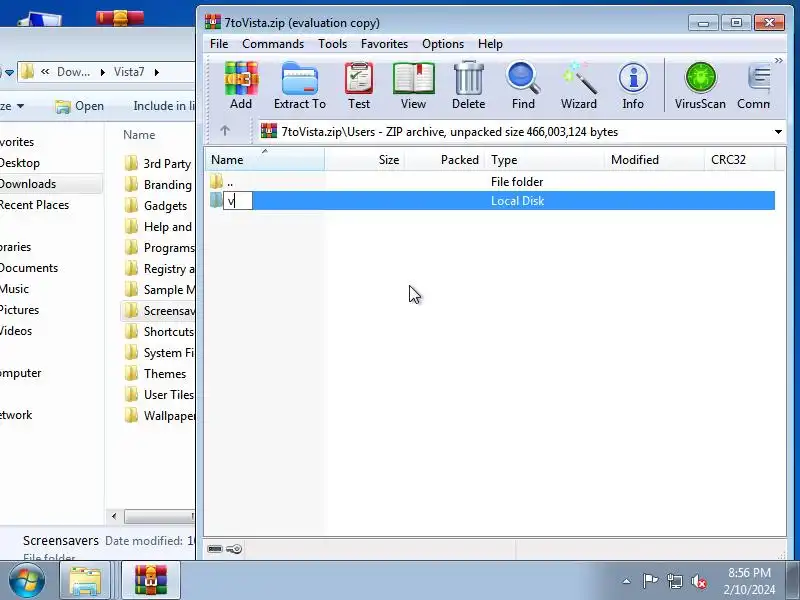The image size is (800, 600).
Task: Click the rename text field in file list
Action: (238, 201)
